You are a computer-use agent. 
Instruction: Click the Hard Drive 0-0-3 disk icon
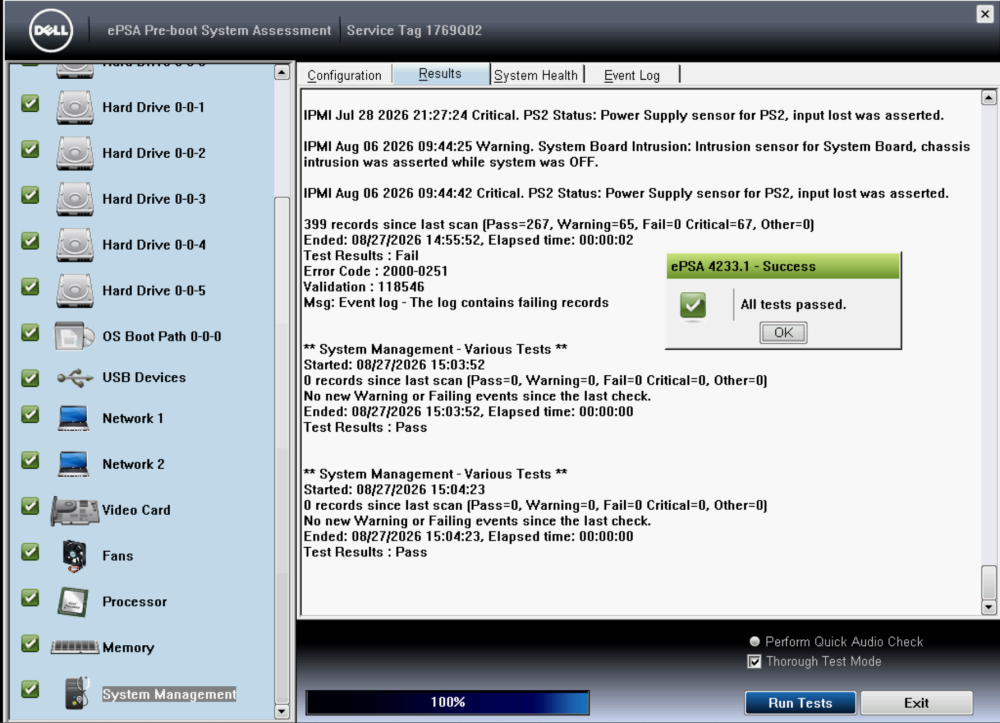pyautogui.click(x=75, y=199)
